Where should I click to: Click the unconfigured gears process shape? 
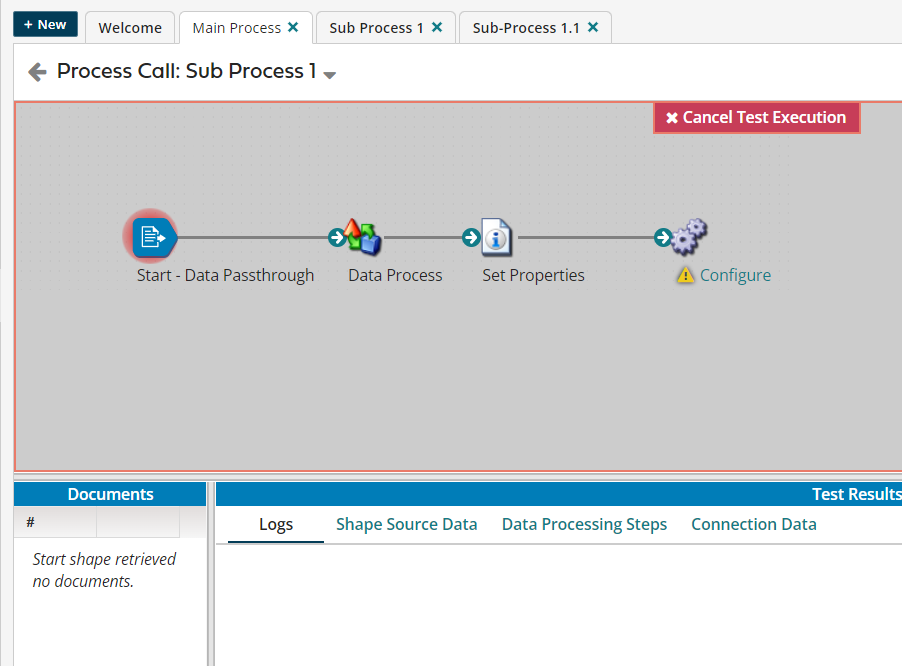689,237
